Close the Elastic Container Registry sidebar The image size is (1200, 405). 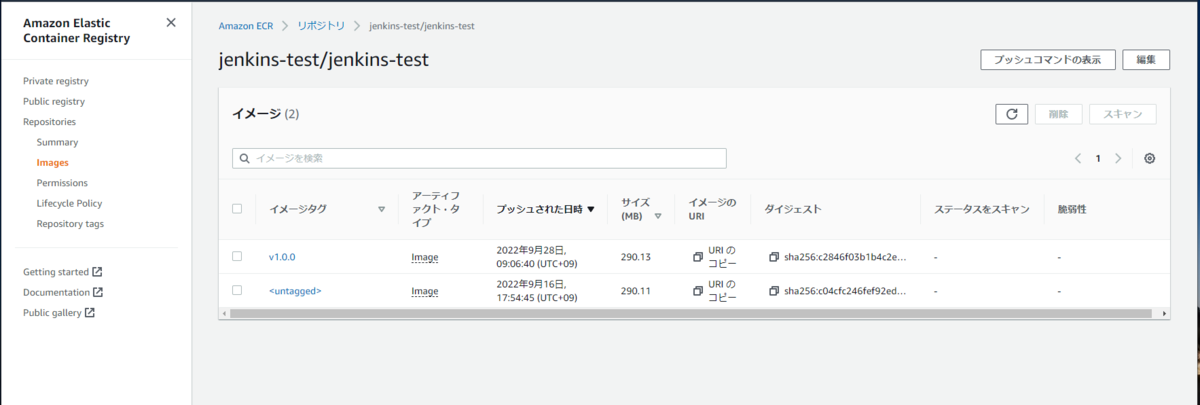[171, 22]
